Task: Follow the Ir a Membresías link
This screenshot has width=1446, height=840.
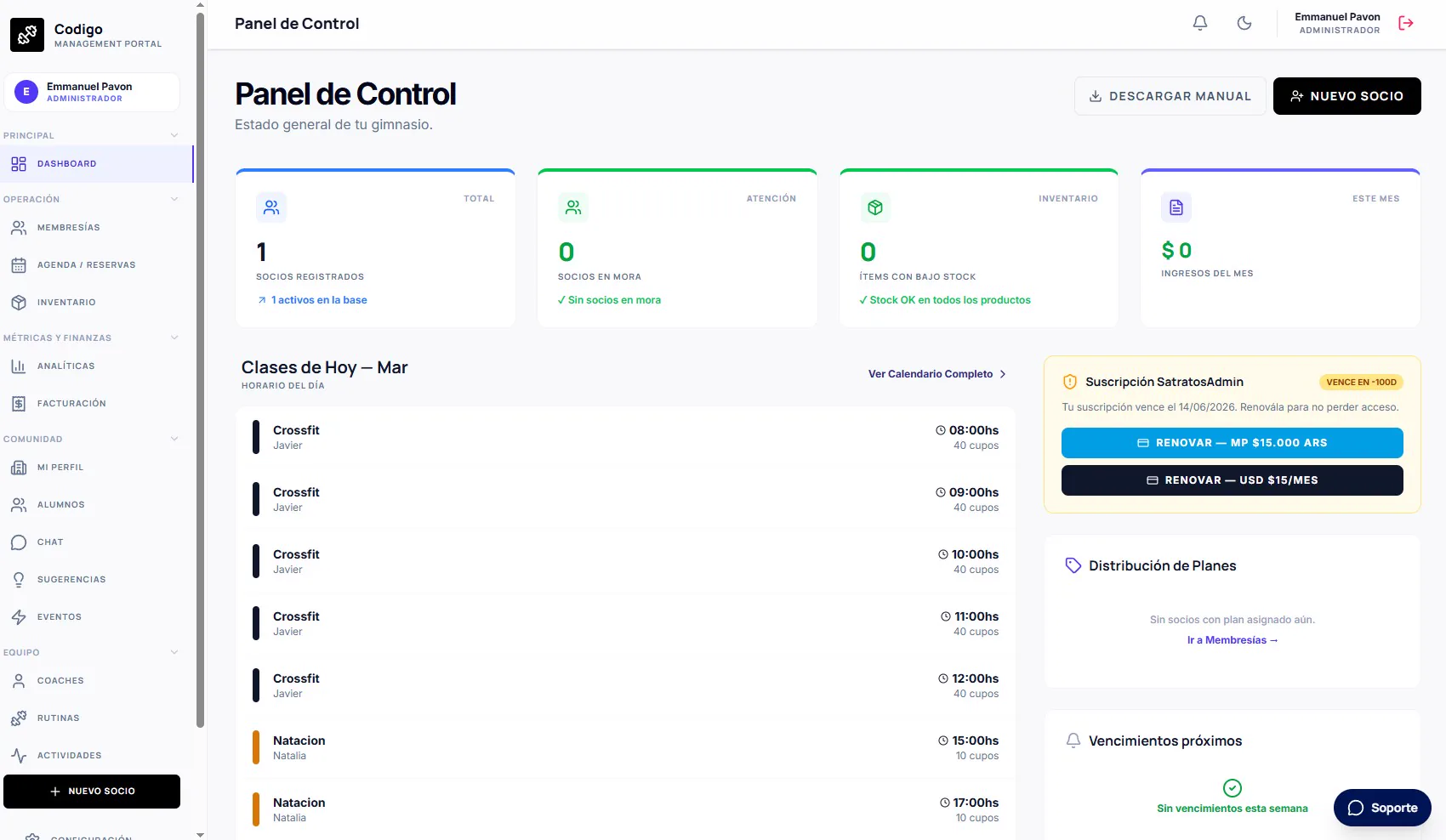Action: point(1233,640)
